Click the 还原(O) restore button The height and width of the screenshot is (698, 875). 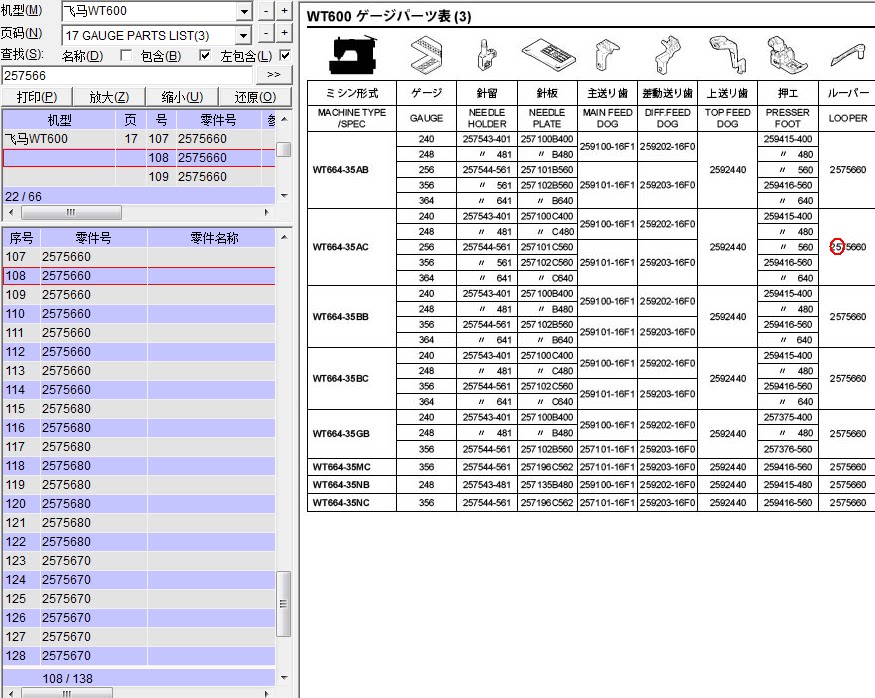click(x=255, y=97)
